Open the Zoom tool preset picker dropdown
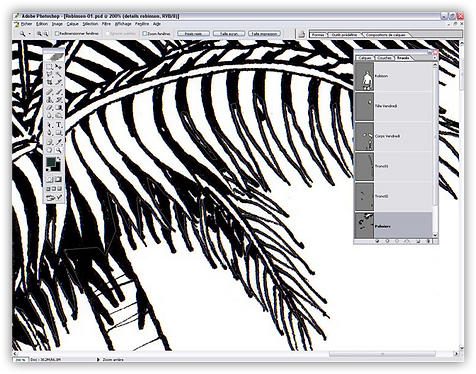The width and height of the screenshot is (476, 374). coord(30,34)
